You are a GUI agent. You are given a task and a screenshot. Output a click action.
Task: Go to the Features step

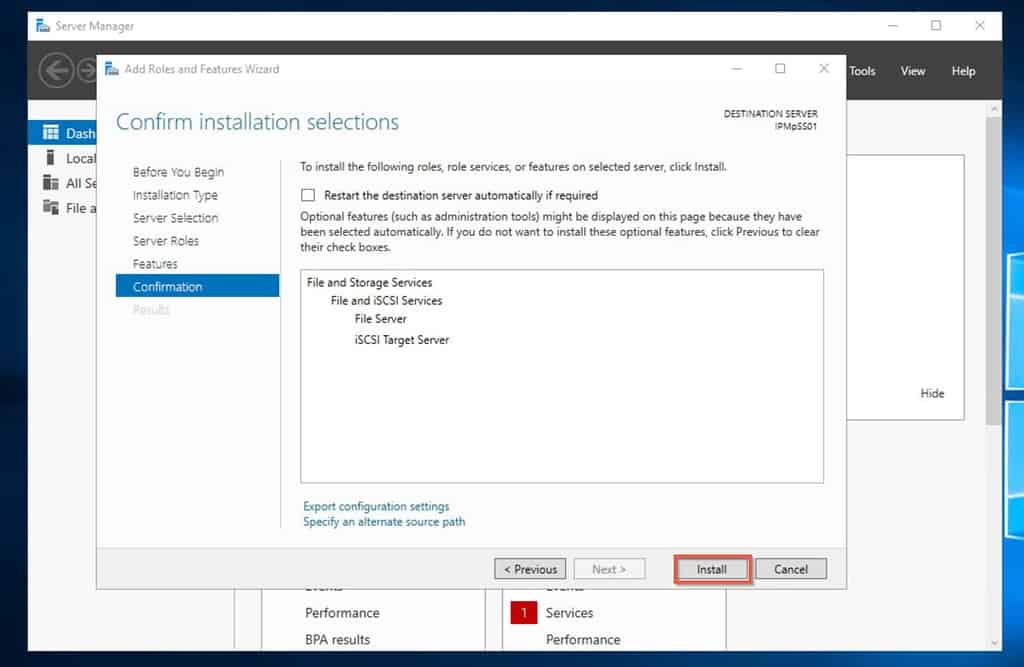tap(155, 263)
